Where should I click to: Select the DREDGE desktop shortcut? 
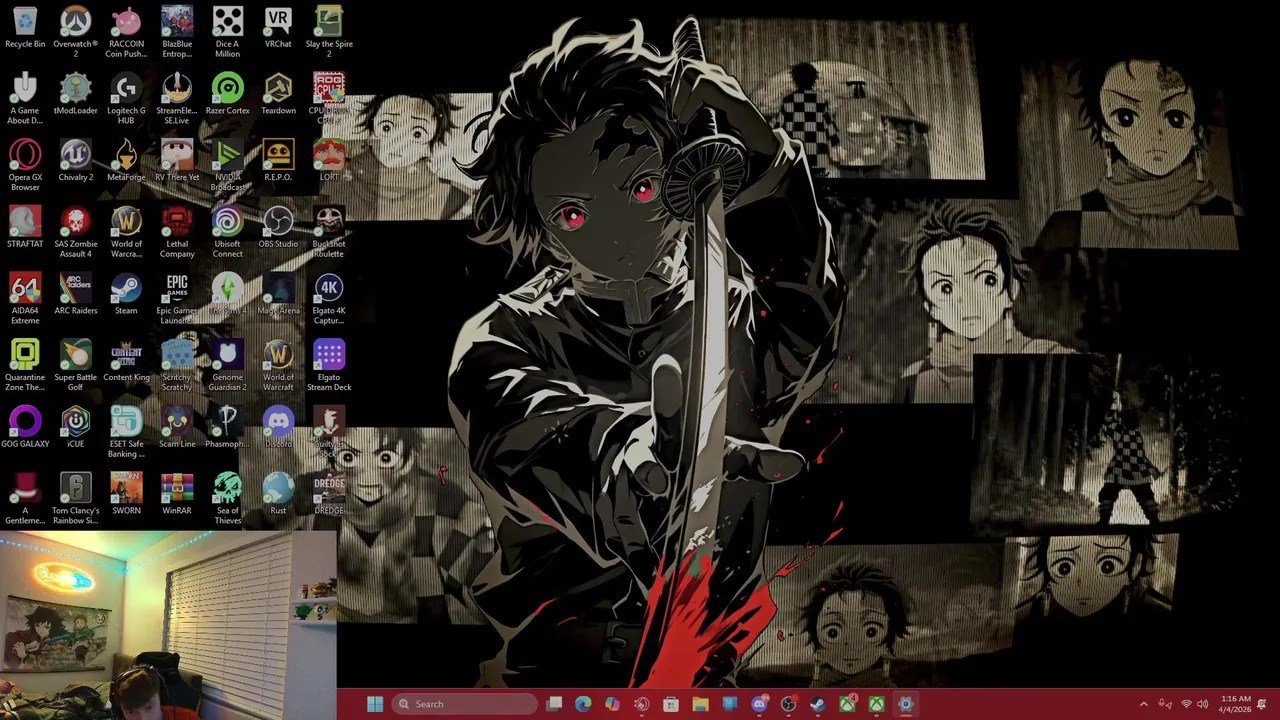pyautogui.click(x=329, y=494)
